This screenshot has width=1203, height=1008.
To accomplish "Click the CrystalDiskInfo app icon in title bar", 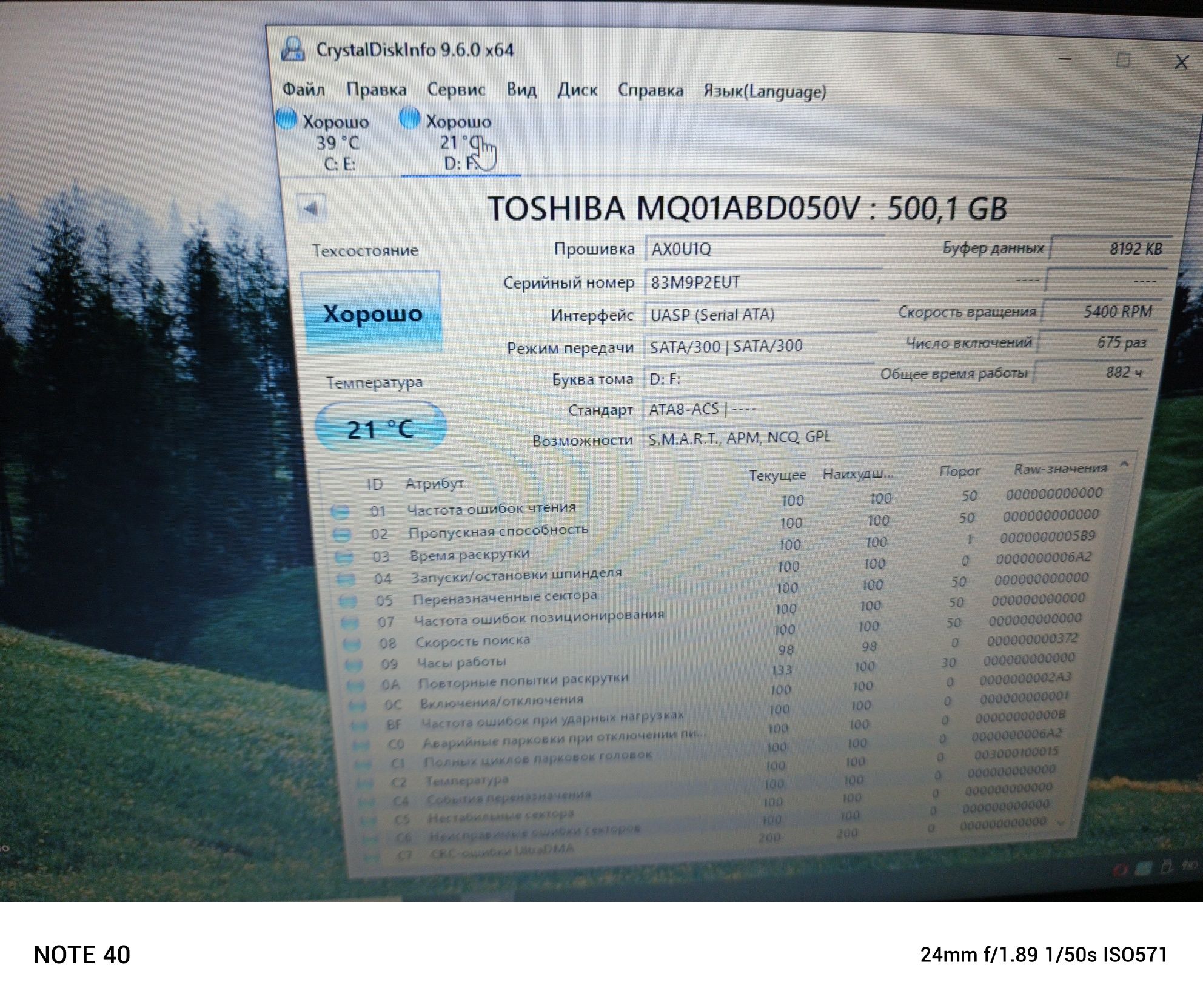I will point(293,50).
